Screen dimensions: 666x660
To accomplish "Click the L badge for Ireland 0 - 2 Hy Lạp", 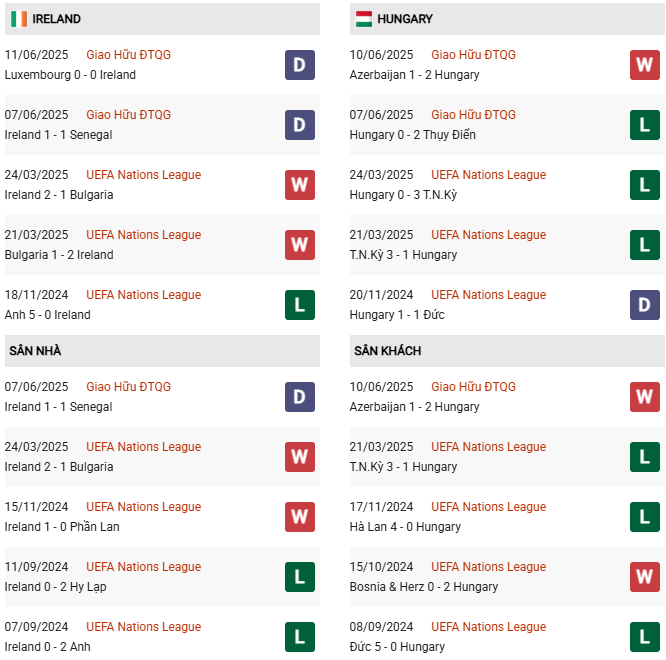I will pos(299,577).
